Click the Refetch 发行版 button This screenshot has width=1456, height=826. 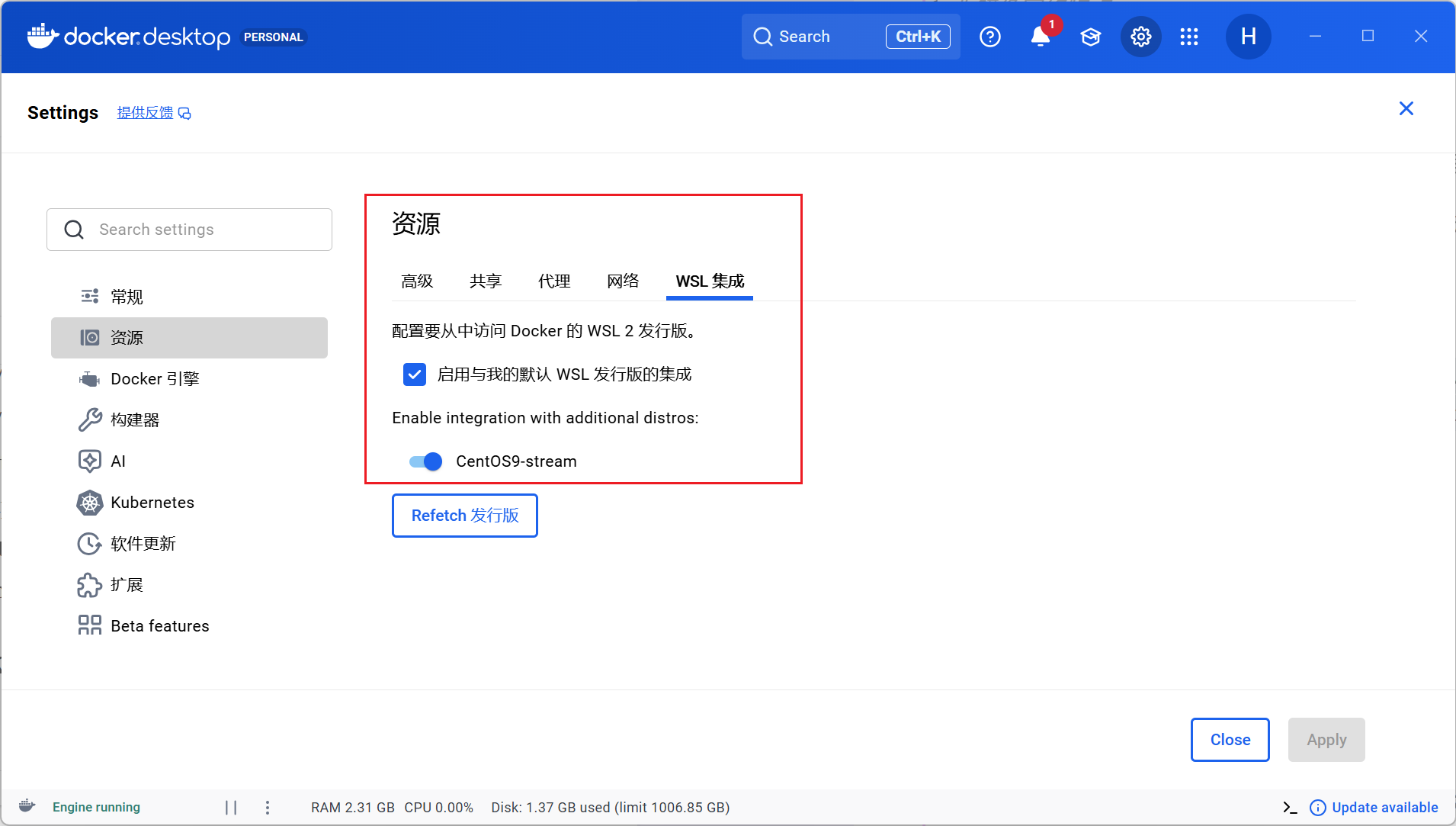[x=464, y=516]
